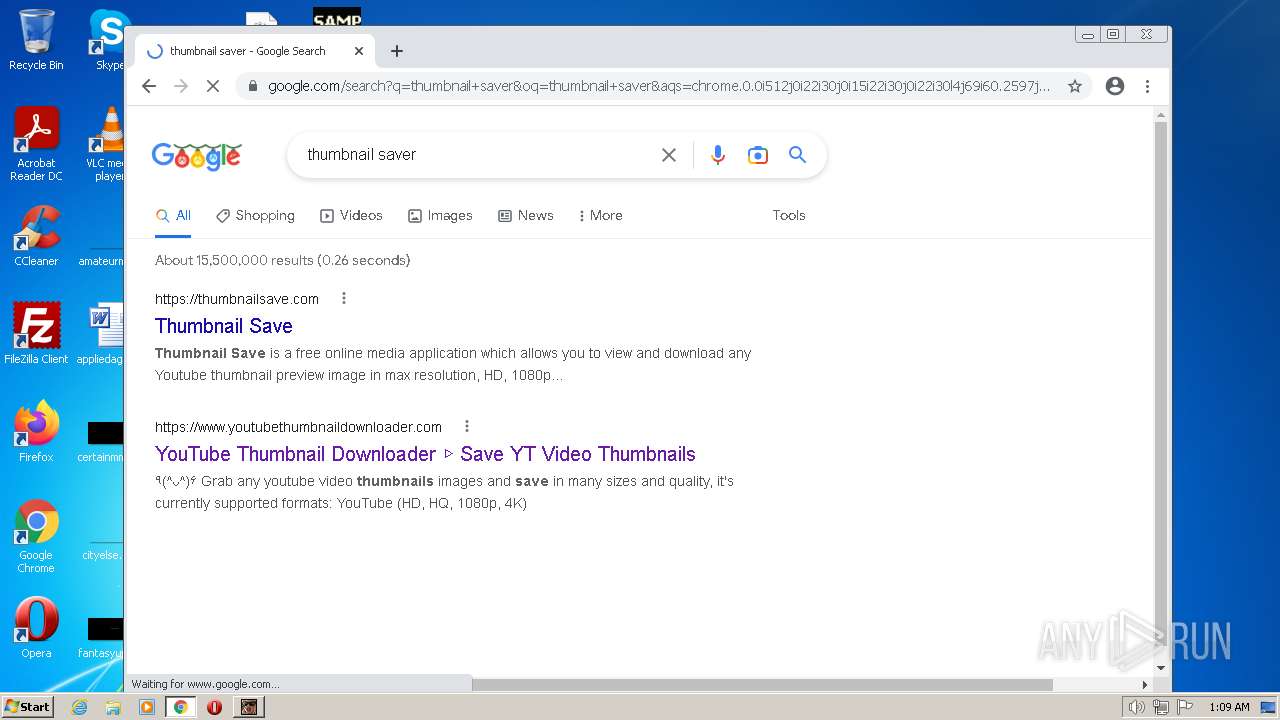Select the All results tab
The height and width of the screenshot is (720, 1280).
pyautogui.click(x=173, y=215)
